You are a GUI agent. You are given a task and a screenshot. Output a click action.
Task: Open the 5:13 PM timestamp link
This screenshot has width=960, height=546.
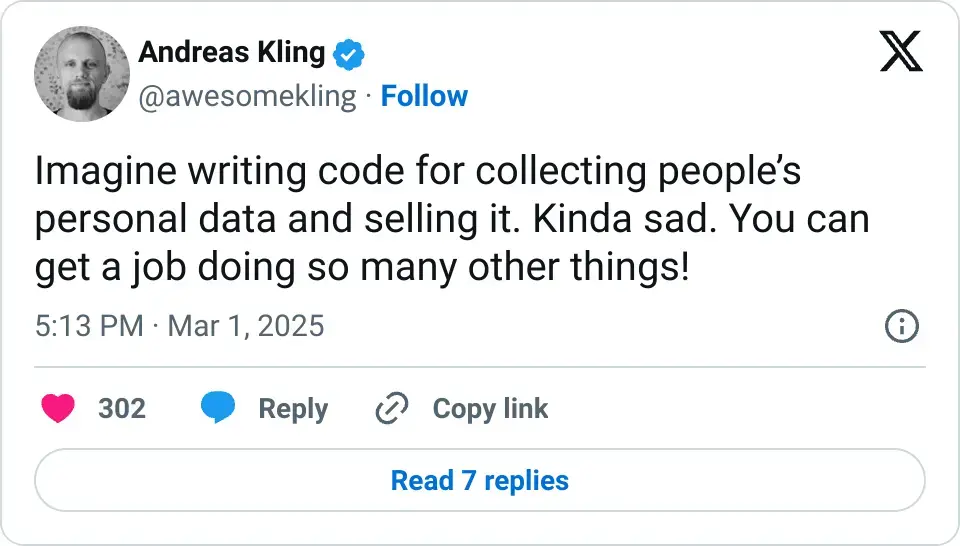88,326
